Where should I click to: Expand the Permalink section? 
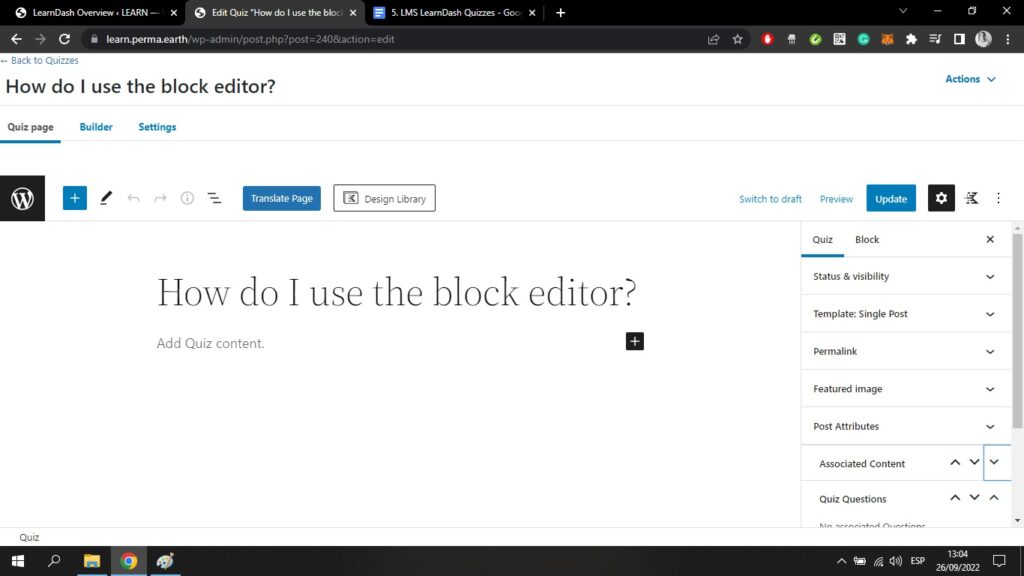[x=905, y=351]
